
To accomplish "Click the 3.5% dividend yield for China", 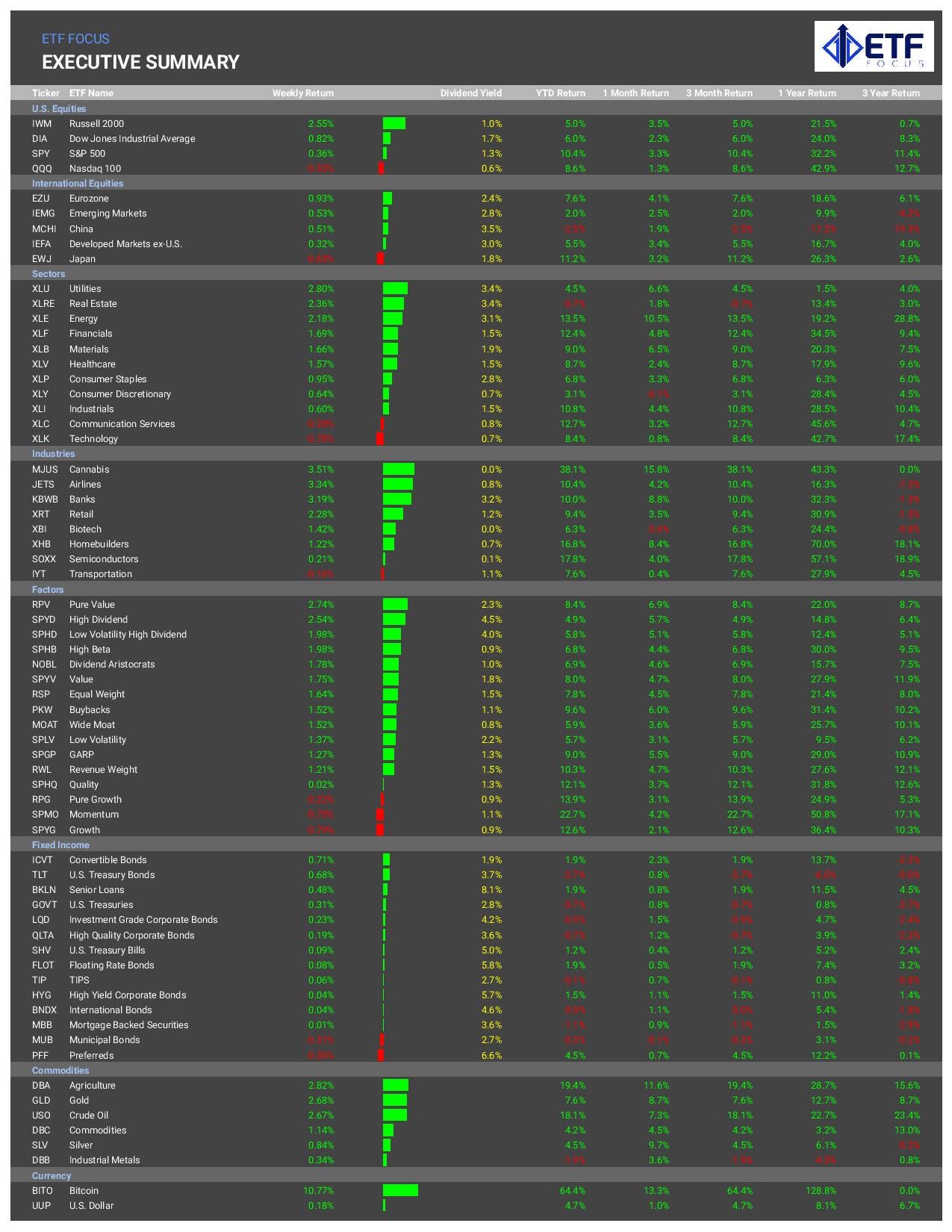I will pyautogui.click(x=491, y=228).
